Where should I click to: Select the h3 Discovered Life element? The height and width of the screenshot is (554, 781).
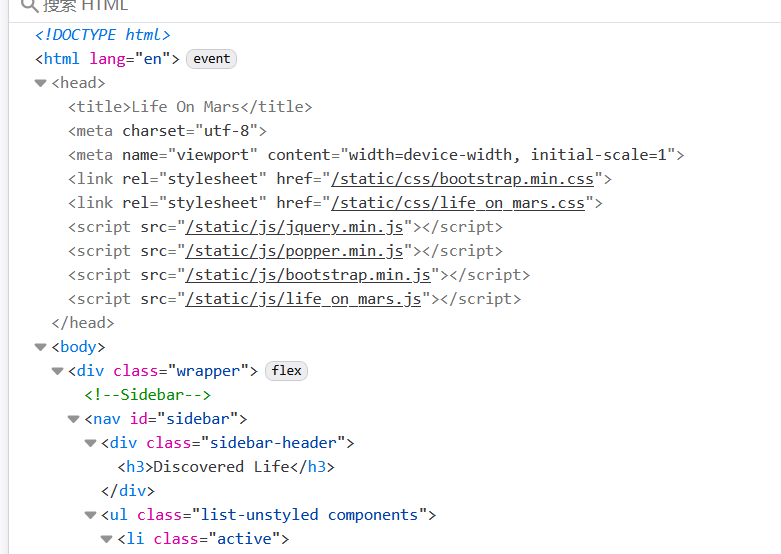226,467
